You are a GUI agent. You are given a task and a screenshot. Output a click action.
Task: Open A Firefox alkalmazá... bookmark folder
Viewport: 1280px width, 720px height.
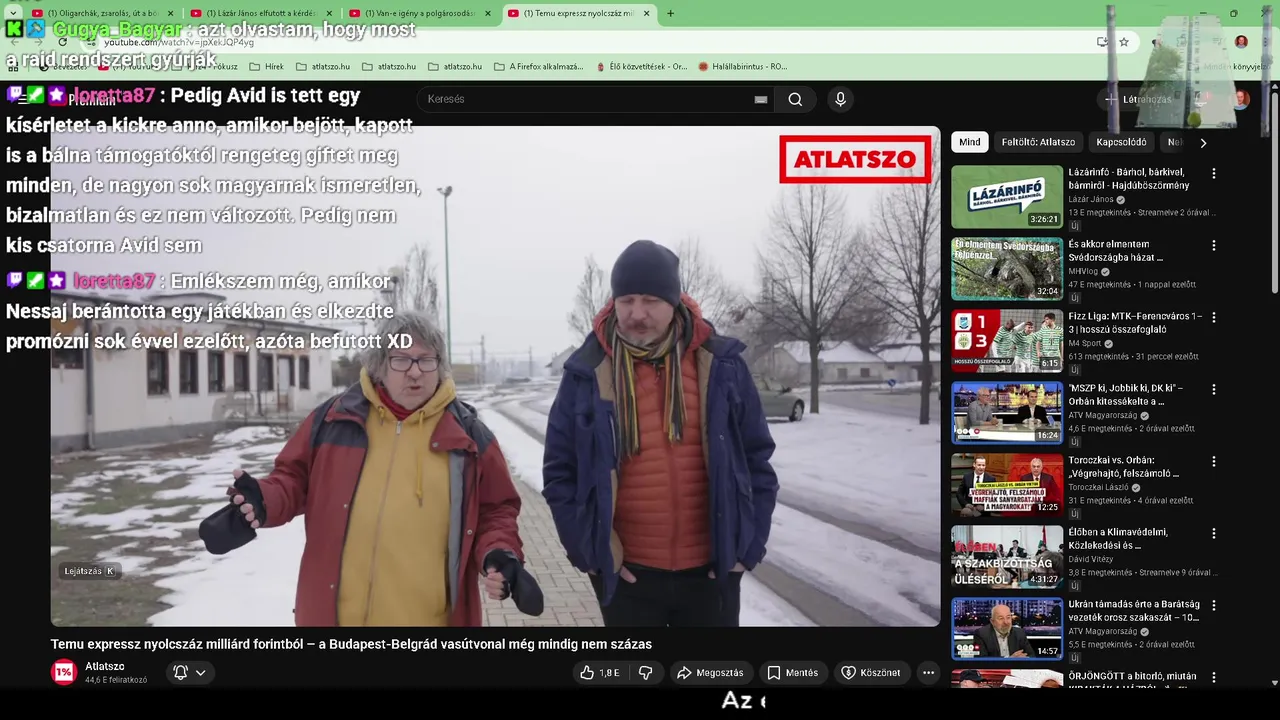pyautogui.click(x=538, y=66)
